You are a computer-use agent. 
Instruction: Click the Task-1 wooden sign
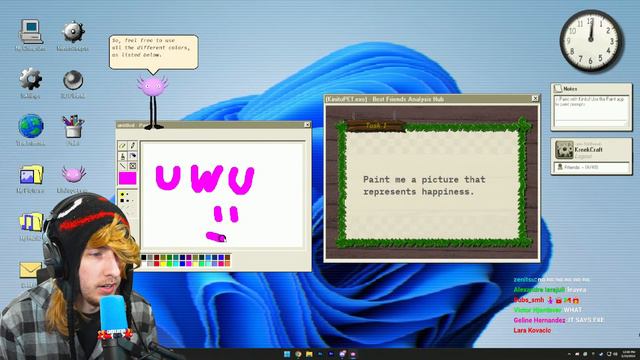(376, 126)
